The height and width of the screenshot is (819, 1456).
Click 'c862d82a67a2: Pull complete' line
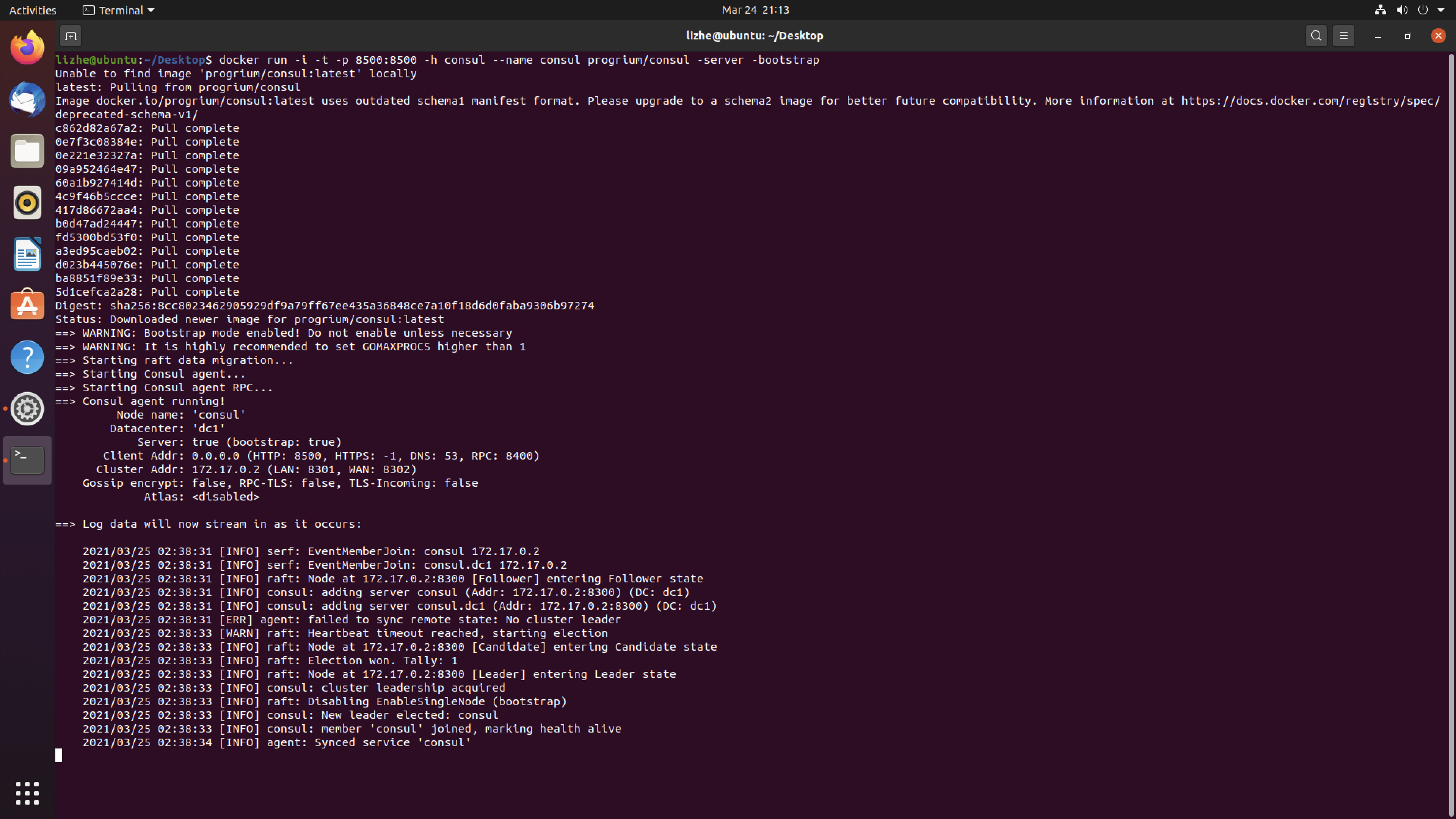[x=147, y=128]
